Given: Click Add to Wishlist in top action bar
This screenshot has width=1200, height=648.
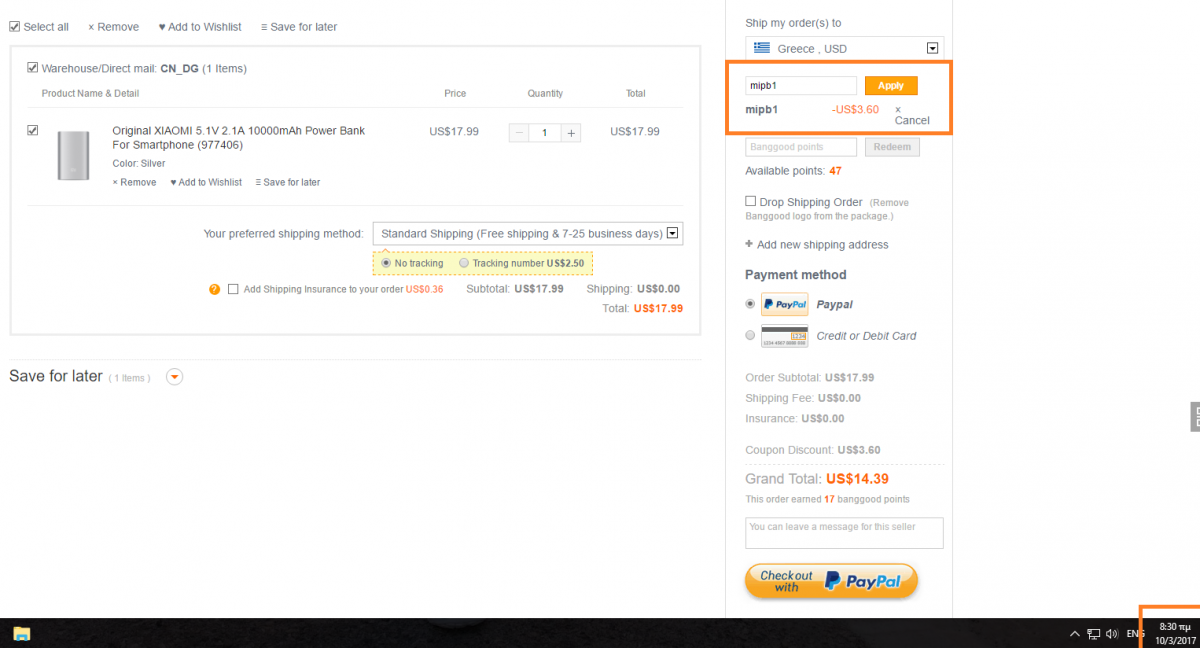Looking at the screenshot, I should pyautogui.click(x=200, y=27).
